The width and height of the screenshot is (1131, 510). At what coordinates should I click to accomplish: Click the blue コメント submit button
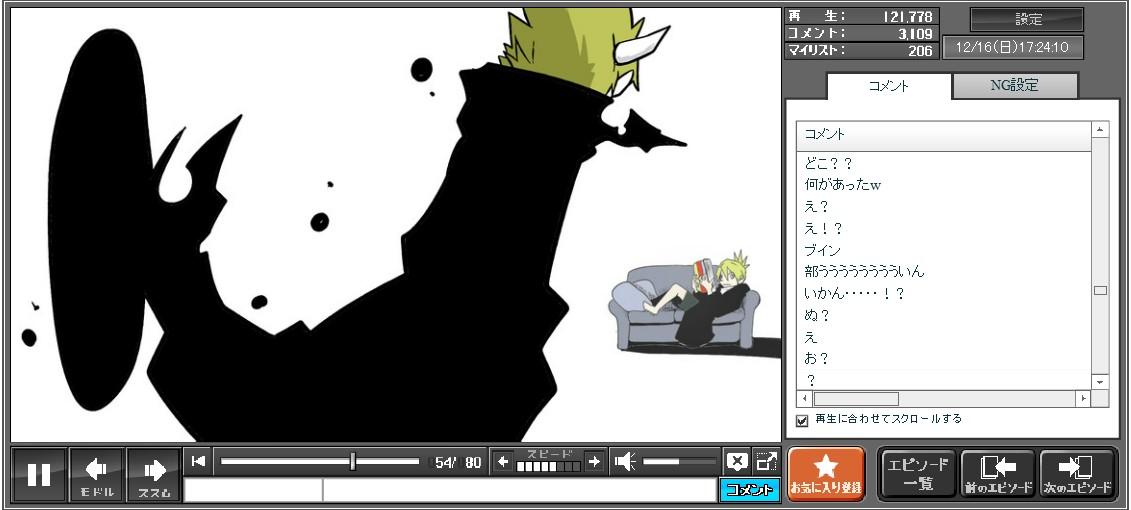point(749,490)
